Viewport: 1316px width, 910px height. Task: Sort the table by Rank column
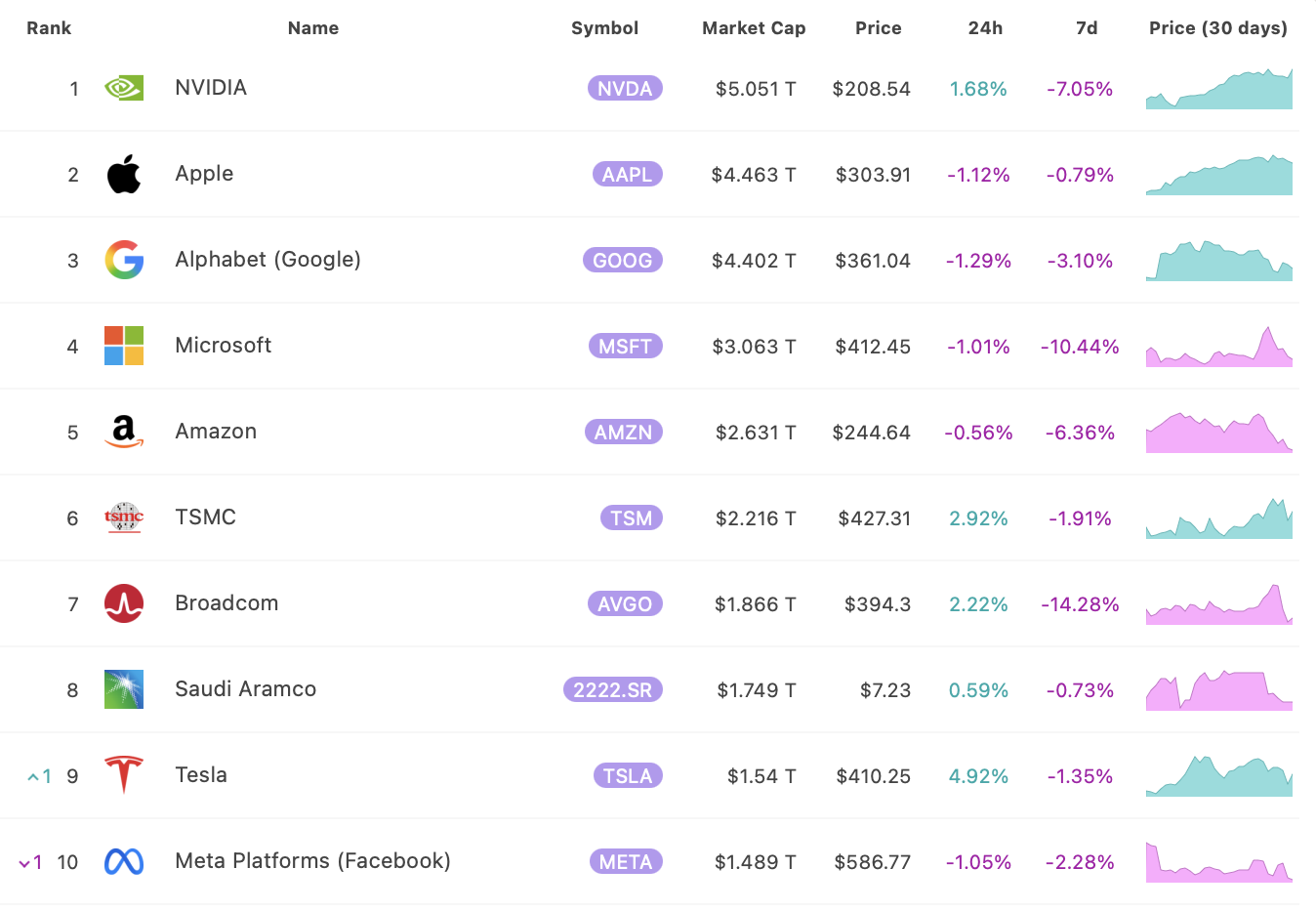click(x=49, y=28)
